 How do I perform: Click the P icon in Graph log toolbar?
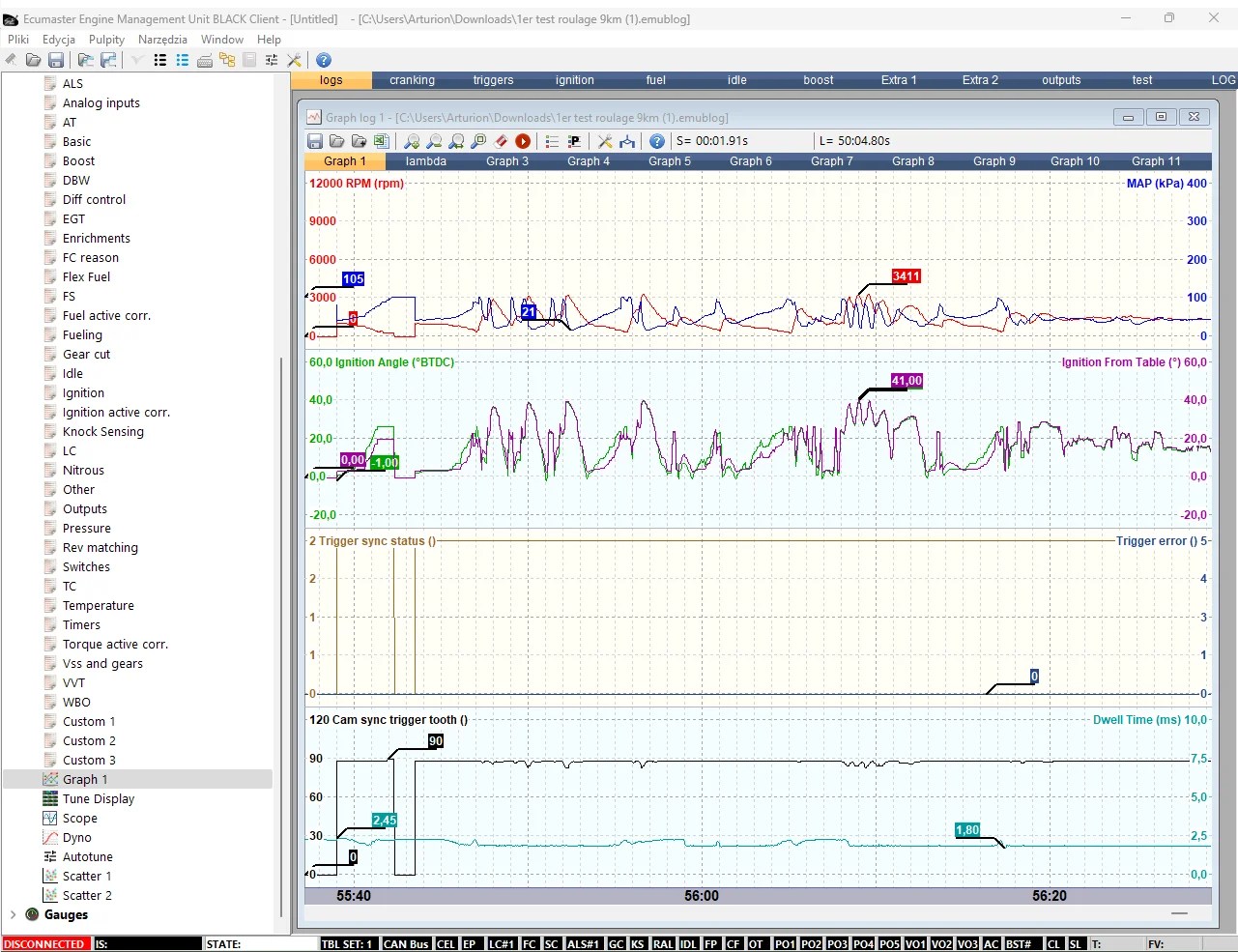(x=574, y=141)
